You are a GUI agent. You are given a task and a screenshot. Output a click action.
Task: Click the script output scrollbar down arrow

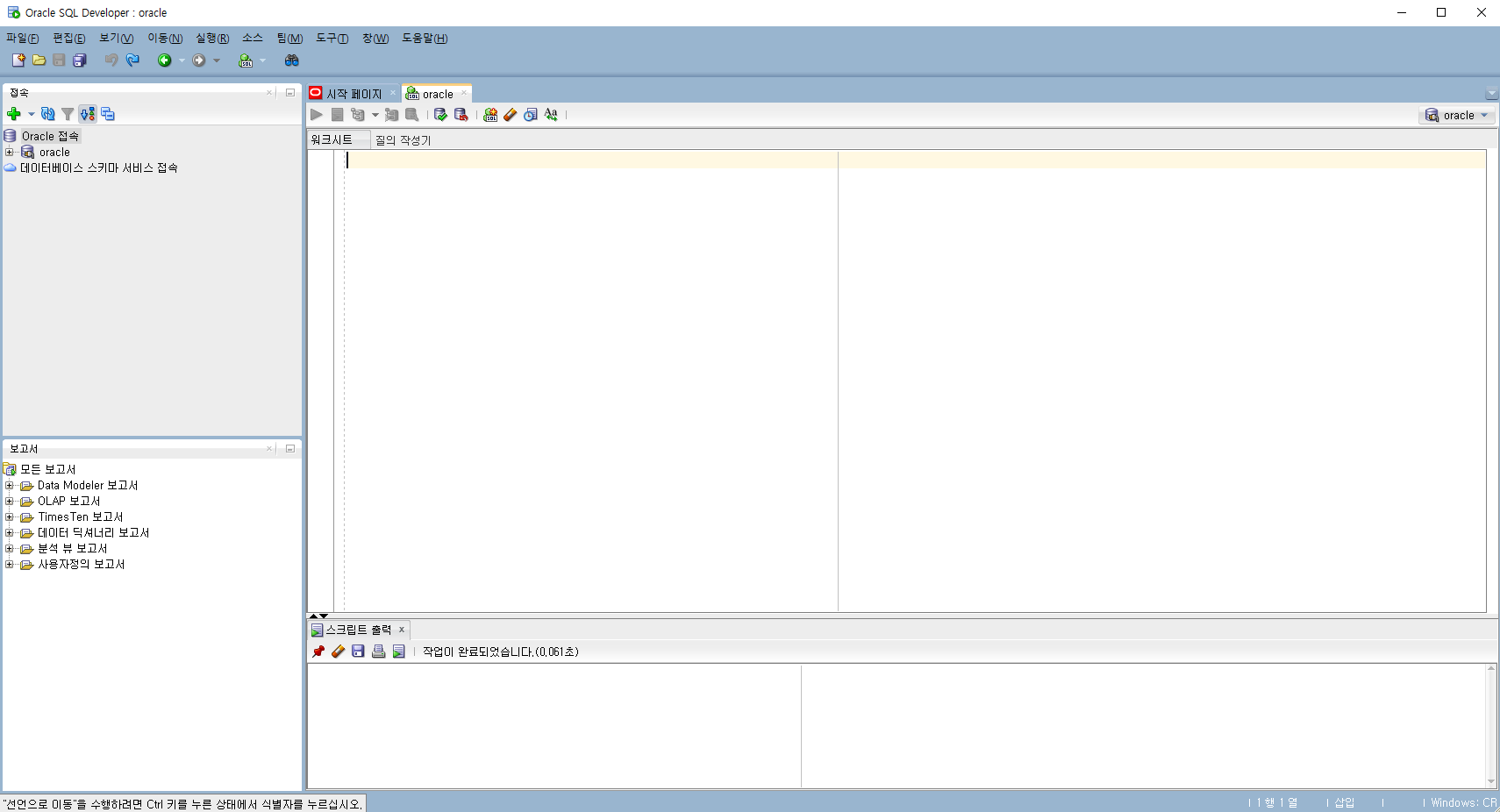coord(1491,782)
